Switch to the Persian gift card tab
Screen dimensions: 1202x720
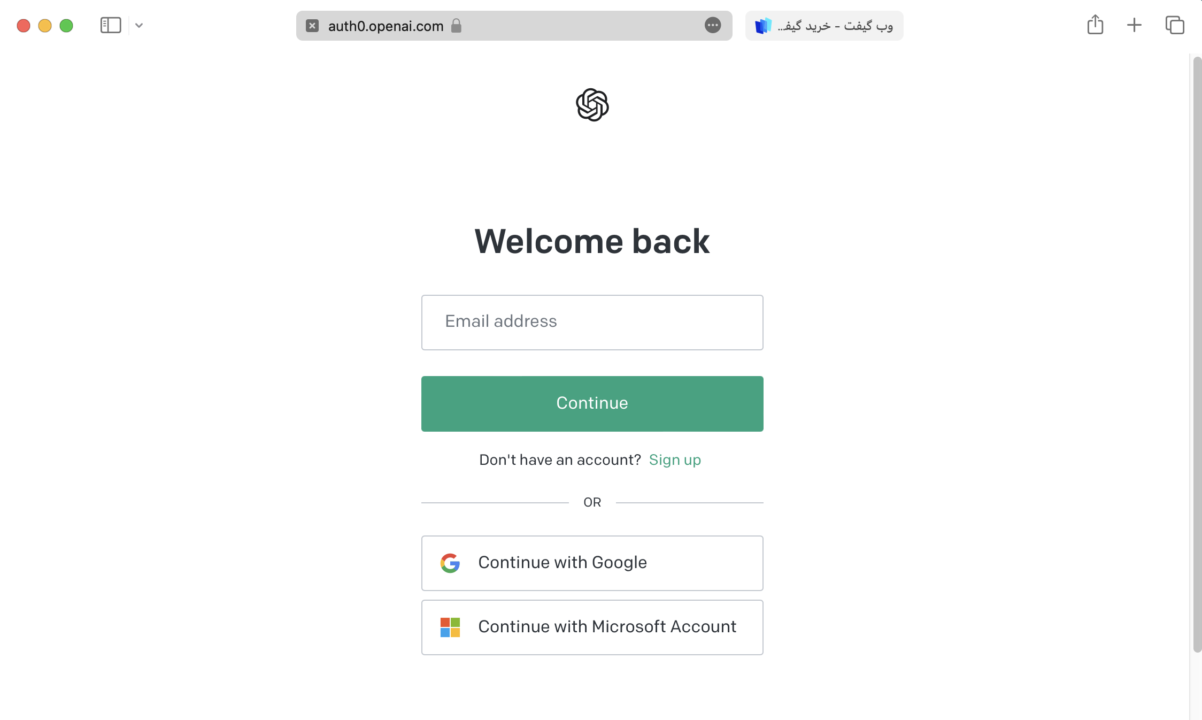[x=824, y=26]
